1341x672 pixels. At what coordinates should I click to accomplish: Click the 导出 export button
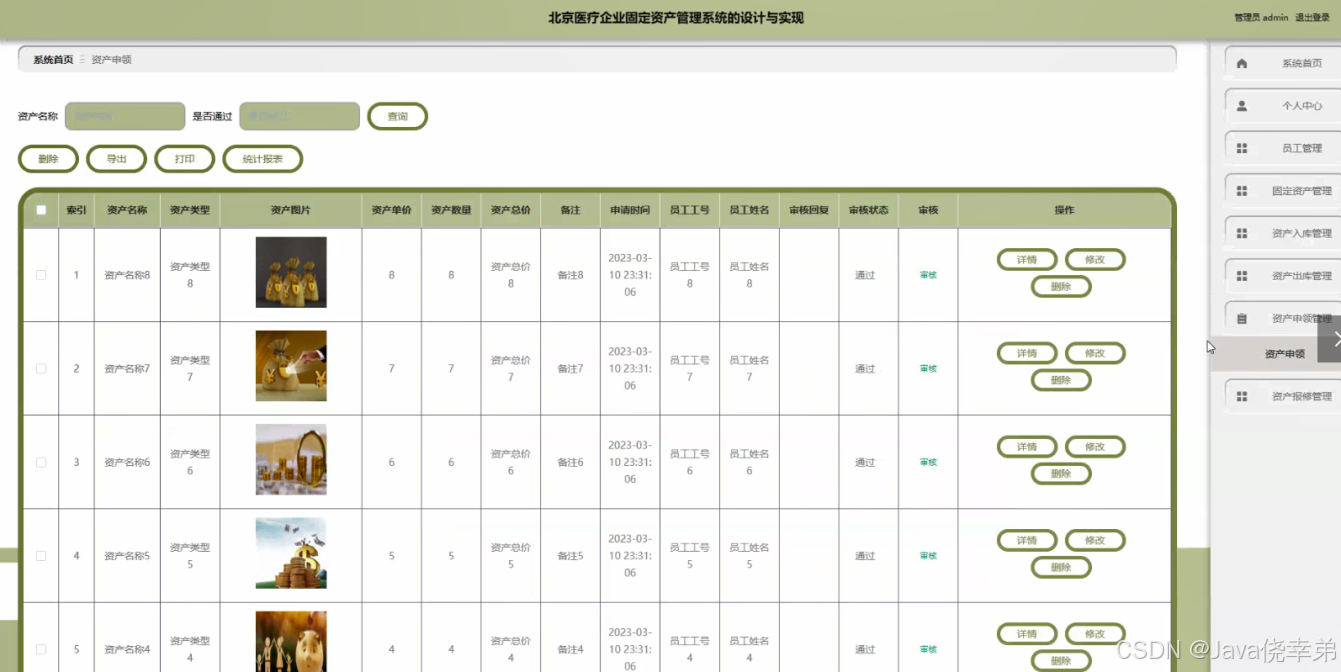tap(117, 159)
